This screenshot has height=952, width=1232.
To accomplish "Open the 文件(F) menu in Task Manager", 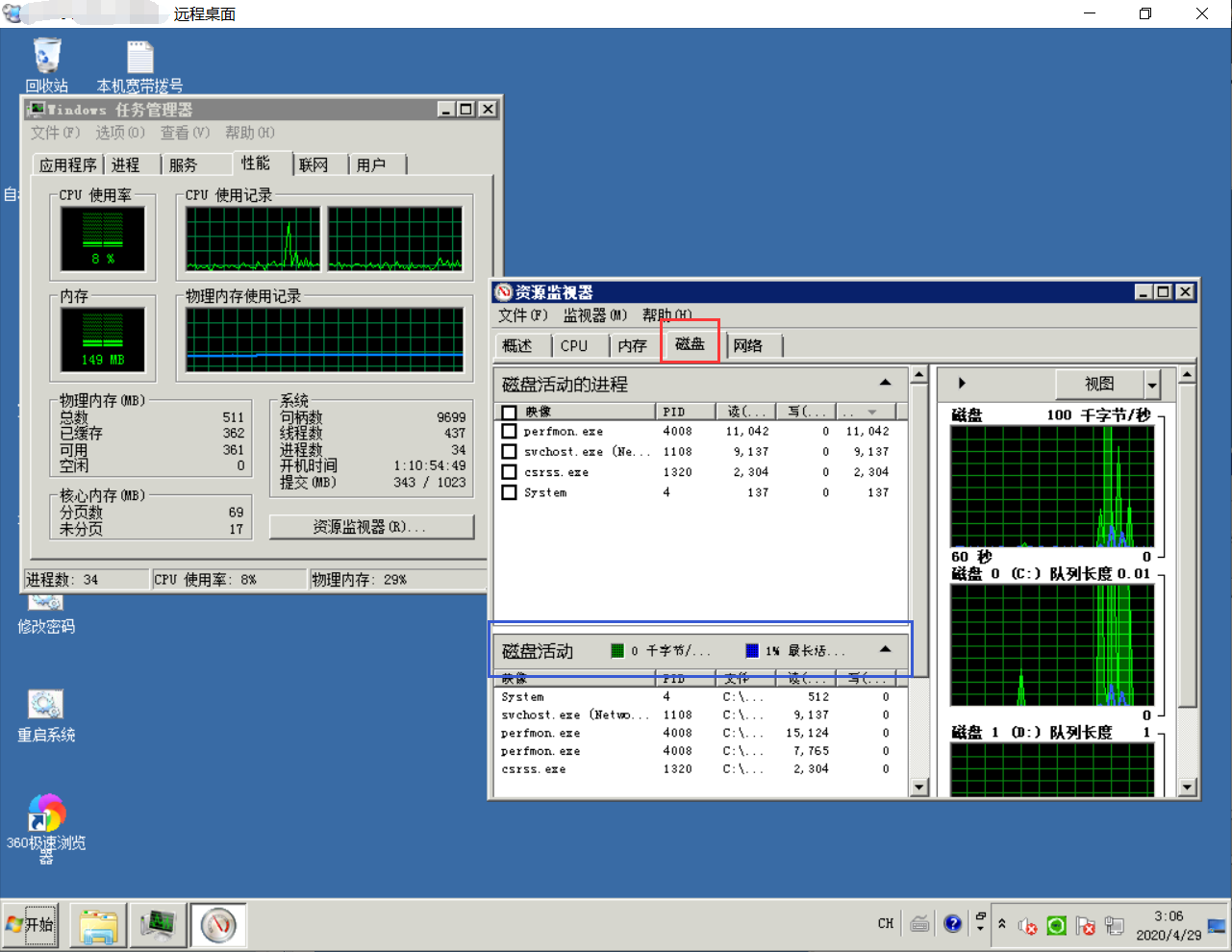I will coord(55,133).
